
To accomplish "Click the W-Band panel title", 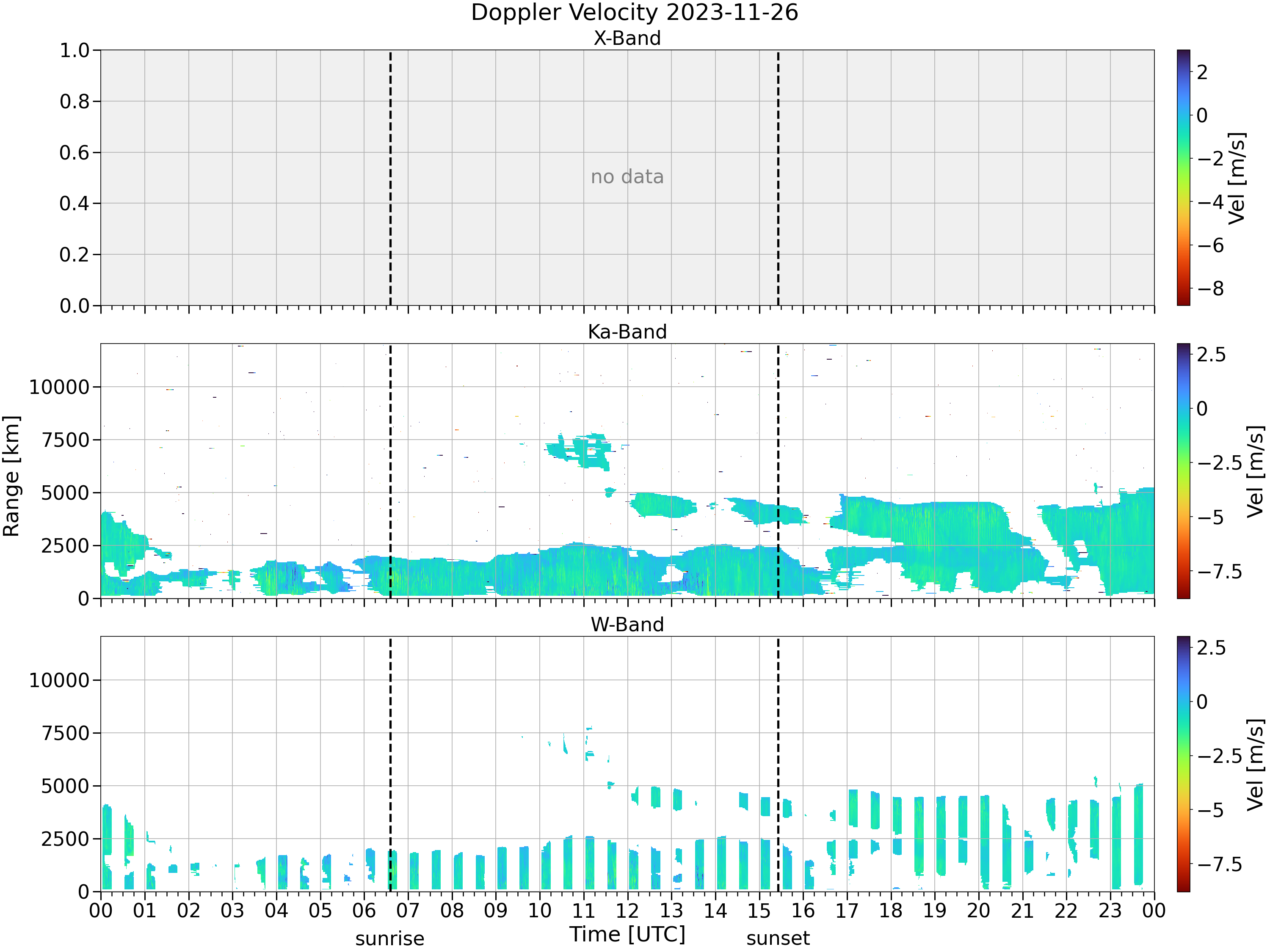I will (x=627, y=625).
